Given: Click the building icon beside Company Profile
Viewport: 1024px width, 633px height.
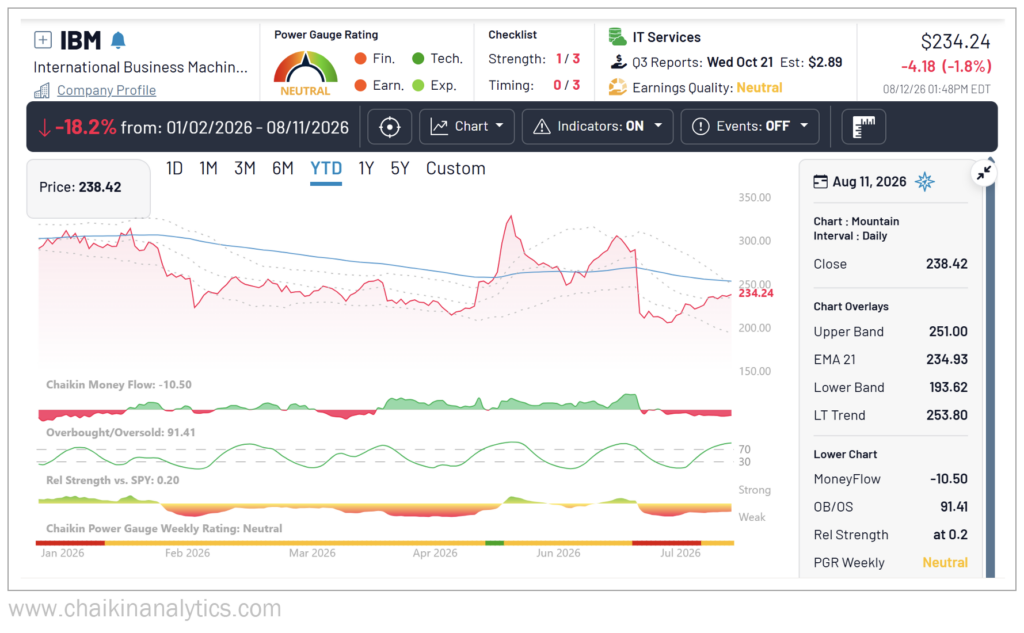Looking at the screenshot, I should click(42, 90).
